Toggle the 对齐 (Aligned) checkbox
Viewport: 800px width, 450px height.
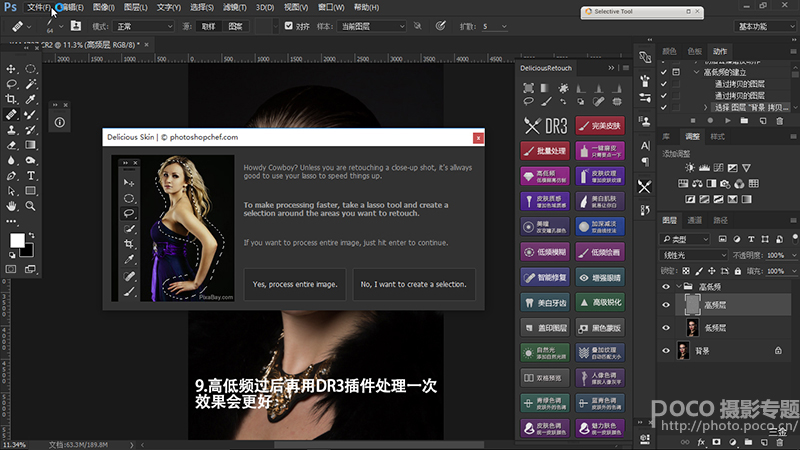coord(289,26)
